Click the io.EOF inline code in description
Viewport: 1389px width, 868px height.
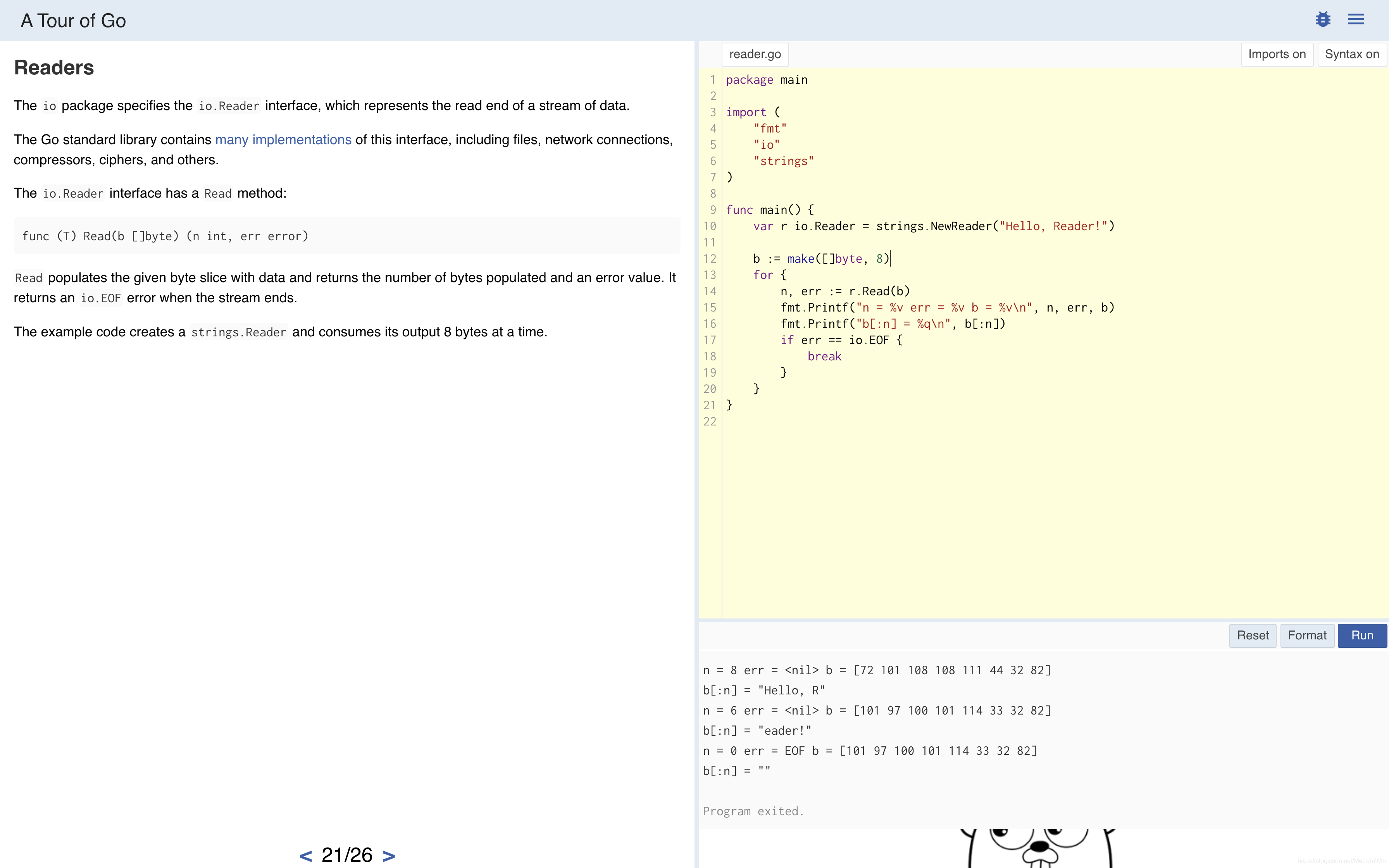tap(100, 298)
